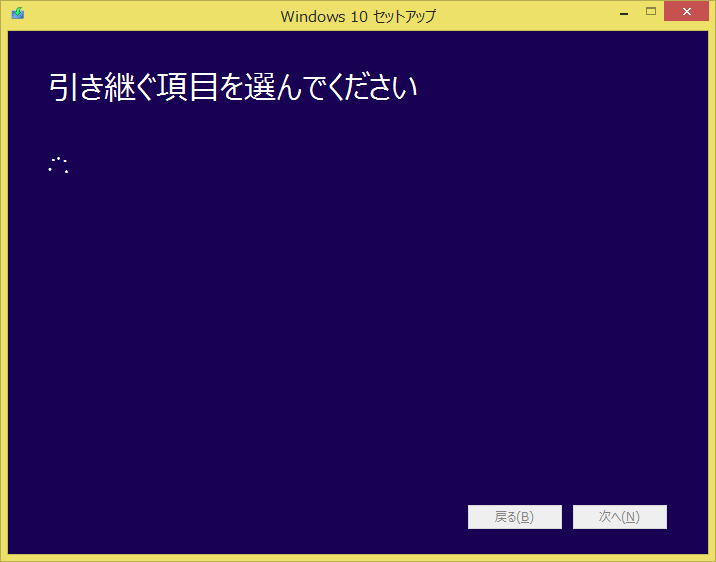
Task: Click the 次へ(N) next button
Action: click(x=620, y=517)
